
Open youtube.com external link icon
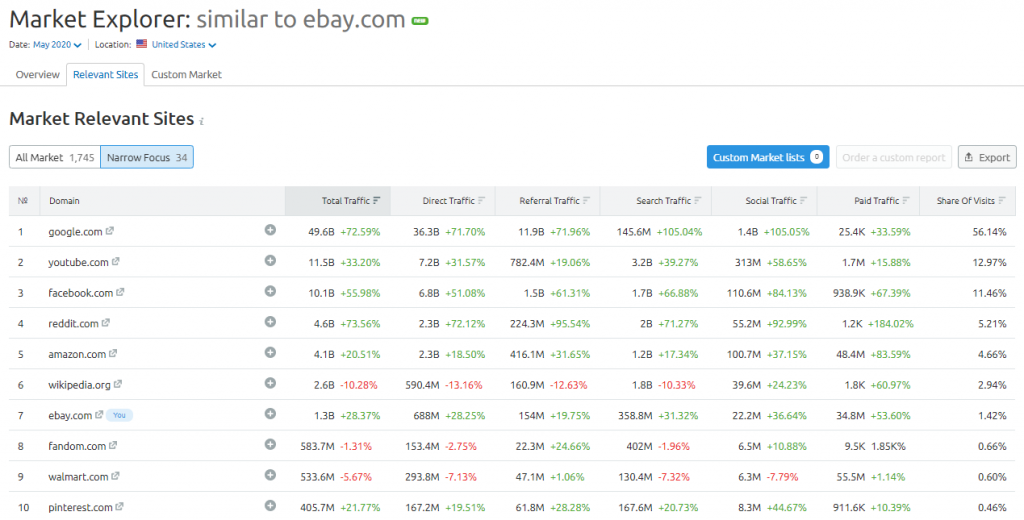(x=116, y=261)
